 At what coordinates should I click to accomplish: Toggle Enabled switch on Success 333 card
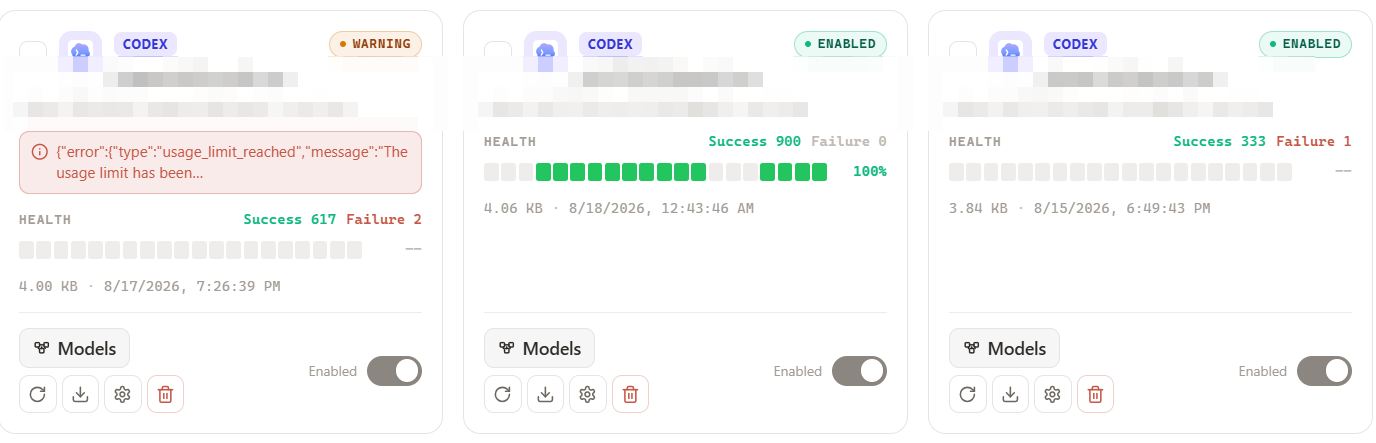[1324, 371]
